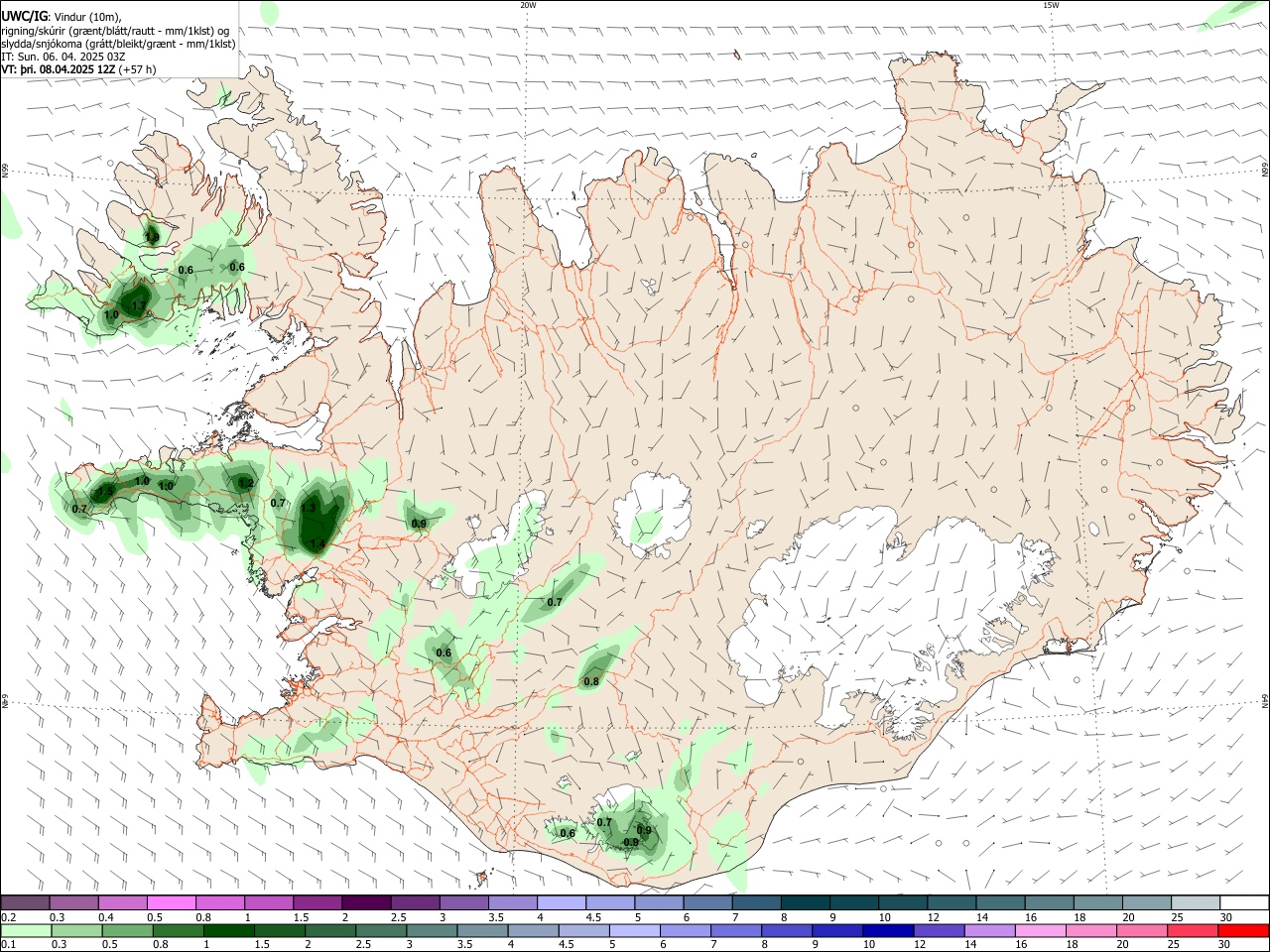Screen dimensions: 1270x952
Task: Pick the darkest purple swatch between 2 and 2.5
Action: (366, 902)
